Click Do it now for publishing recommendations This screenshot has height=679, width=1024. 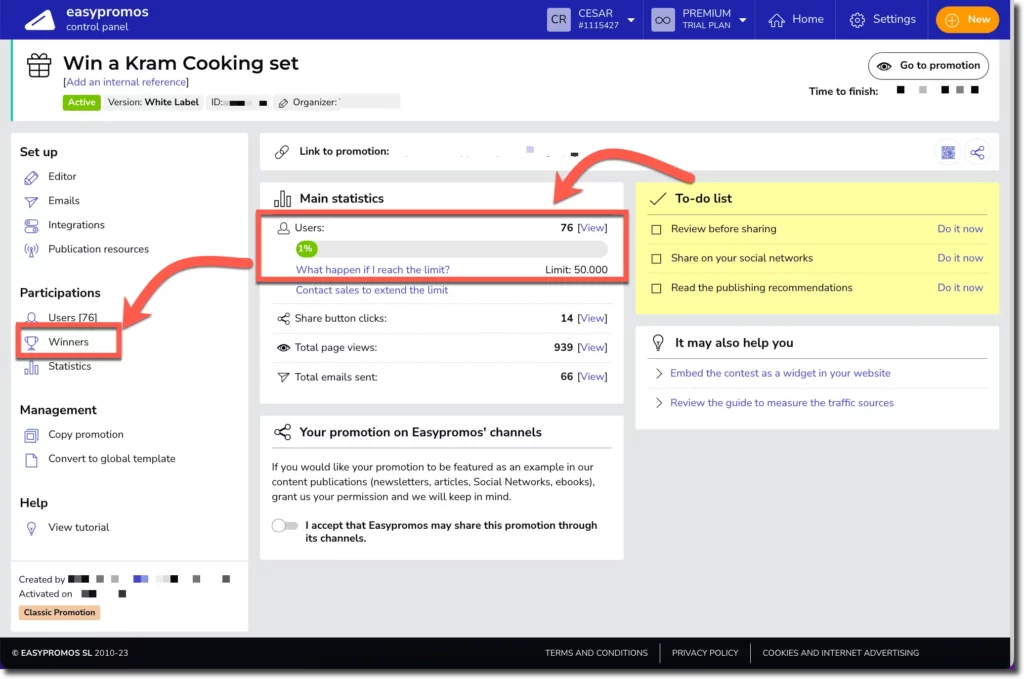click(x=960, y=287)
